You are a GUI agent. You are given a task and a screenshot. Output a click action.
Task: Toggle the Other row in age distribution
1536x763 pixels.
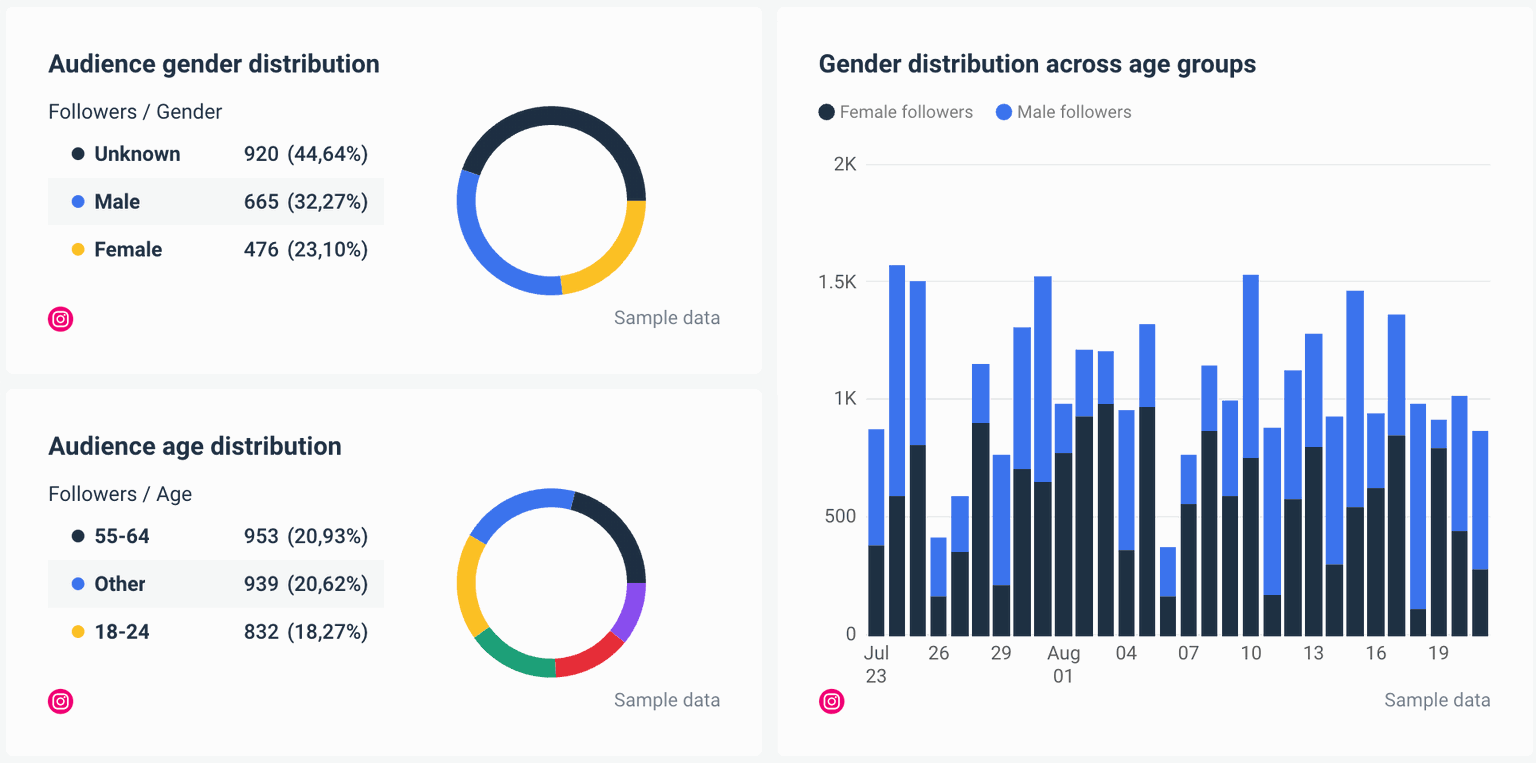216,584
